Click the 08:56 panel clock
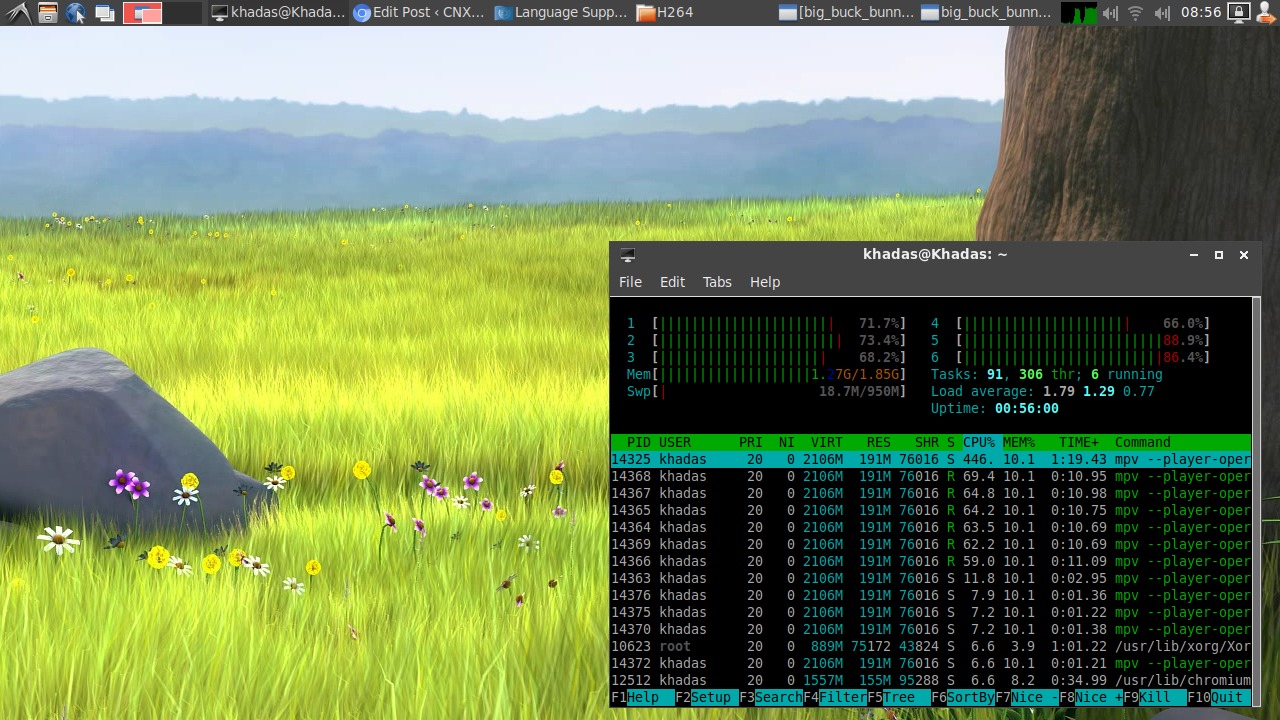The width and height of the screenshot is (1280, 720). 1201,13
